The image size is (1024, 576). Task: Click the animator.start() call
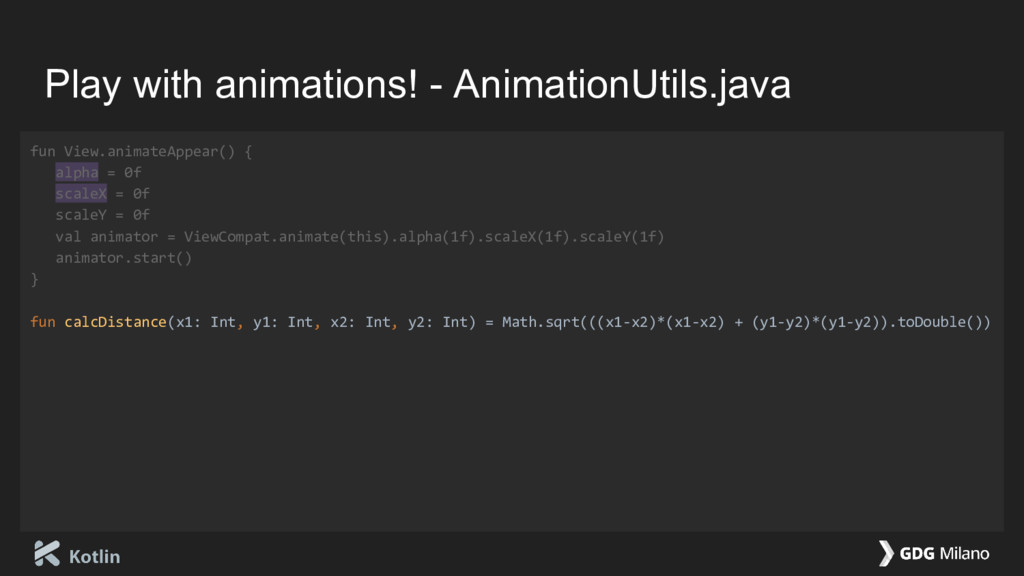tap(123, 258)
